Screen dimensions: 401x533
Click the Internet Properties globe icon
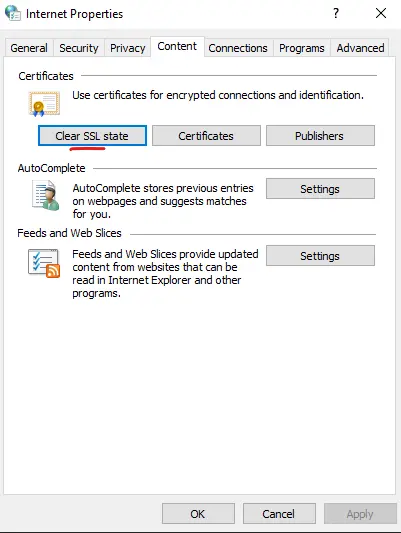[13, 13]
